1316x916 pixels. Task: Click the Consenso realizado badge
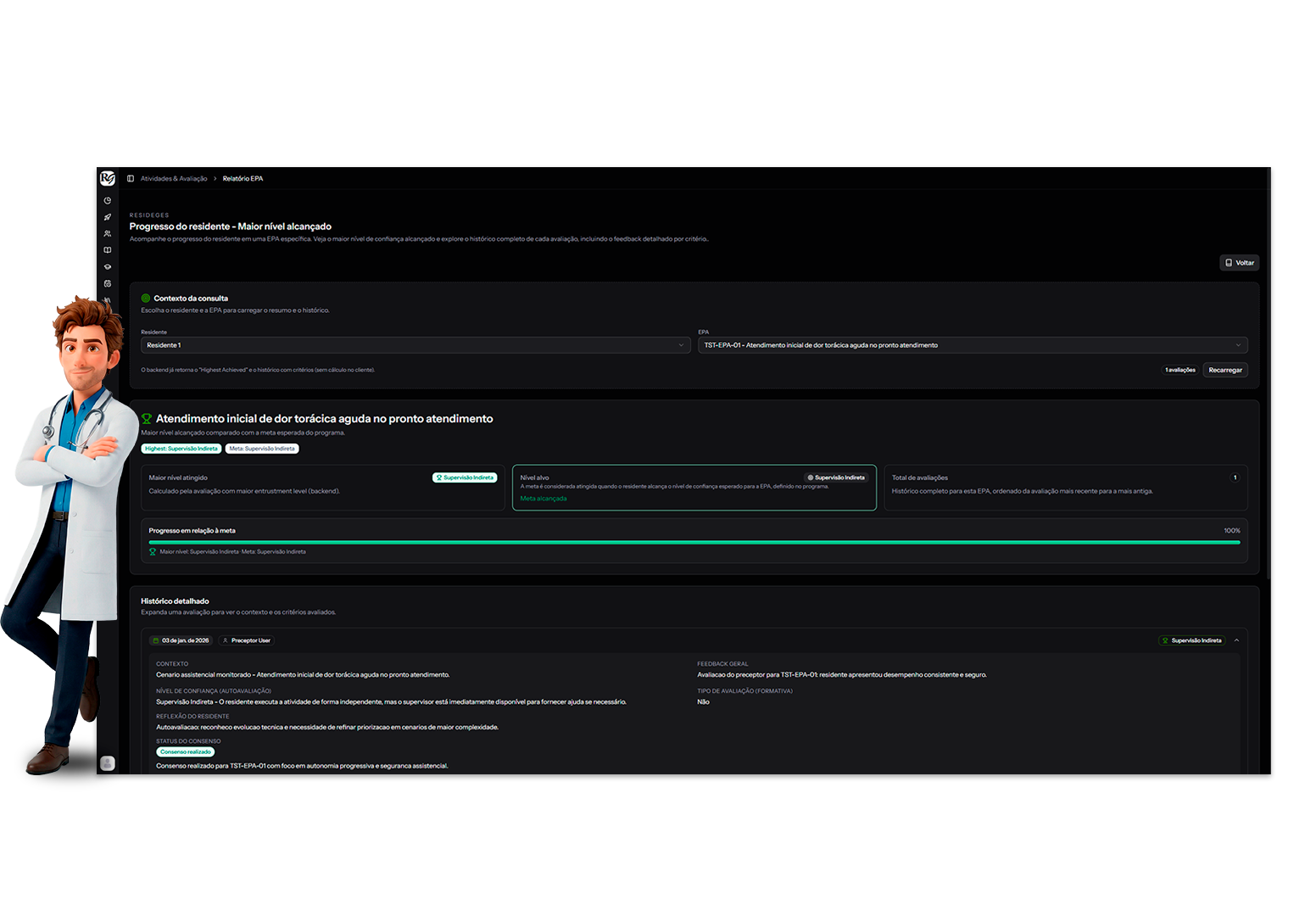(x=186, y=752)
